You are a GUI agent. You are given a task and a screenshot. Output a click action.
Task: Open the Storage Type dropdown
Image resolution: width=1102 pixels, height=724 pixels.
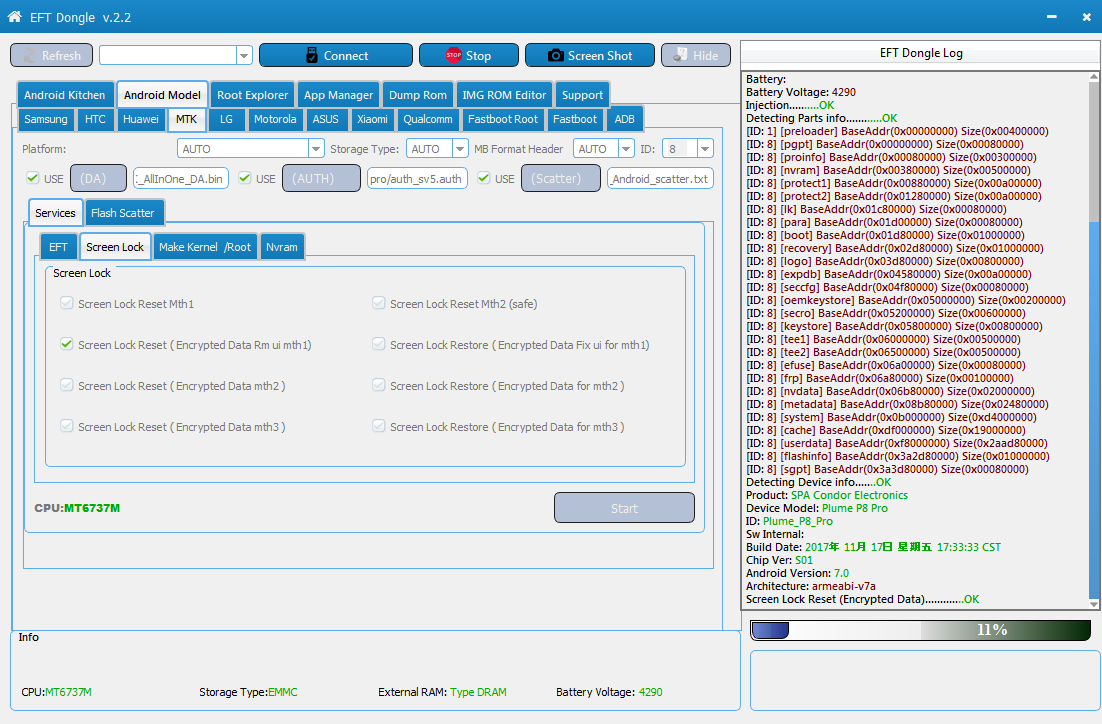(x=460, y=148)
